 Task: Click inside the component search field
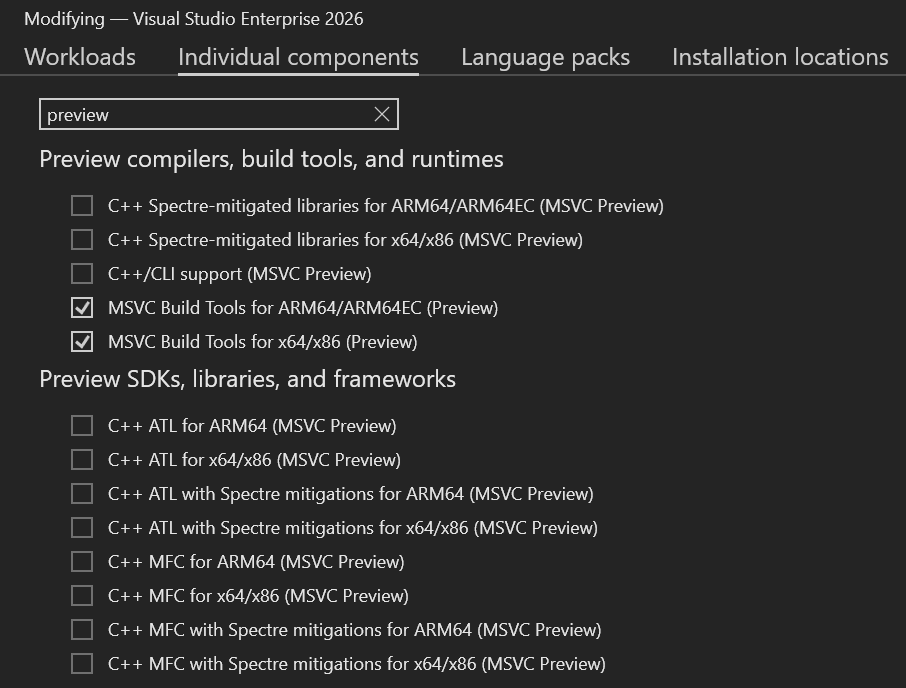[200, 114]
